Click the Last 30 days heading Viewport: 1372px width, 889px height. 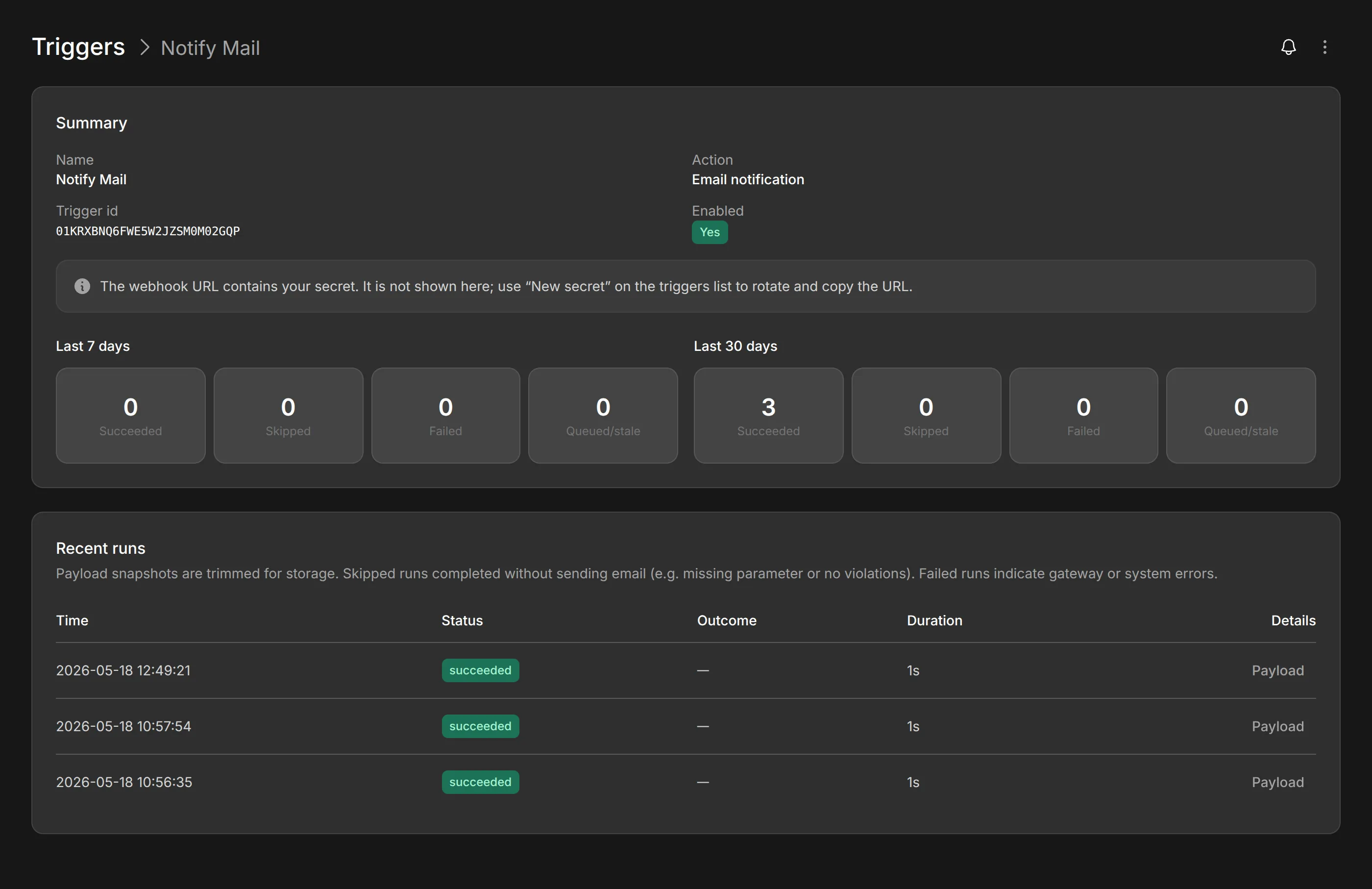coord(735,346)
